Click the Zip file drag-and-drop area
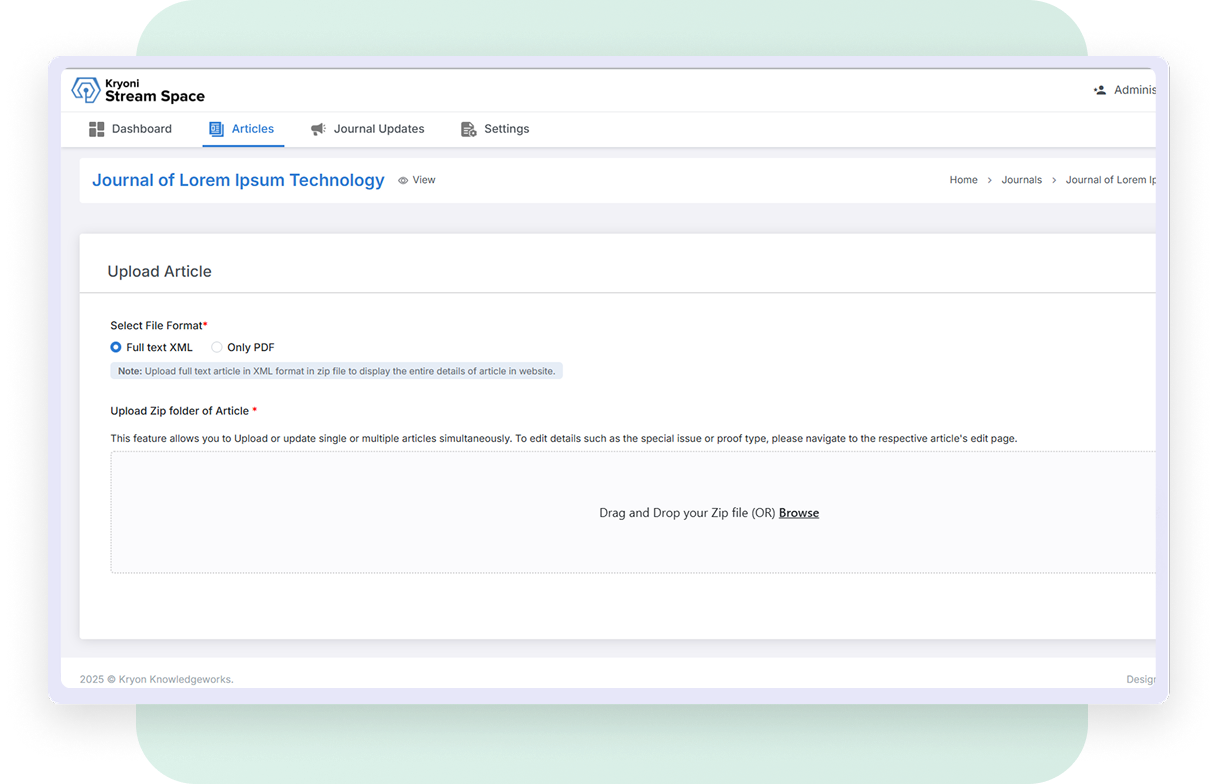Screen dimensions: 1225x784 point(633,512)
